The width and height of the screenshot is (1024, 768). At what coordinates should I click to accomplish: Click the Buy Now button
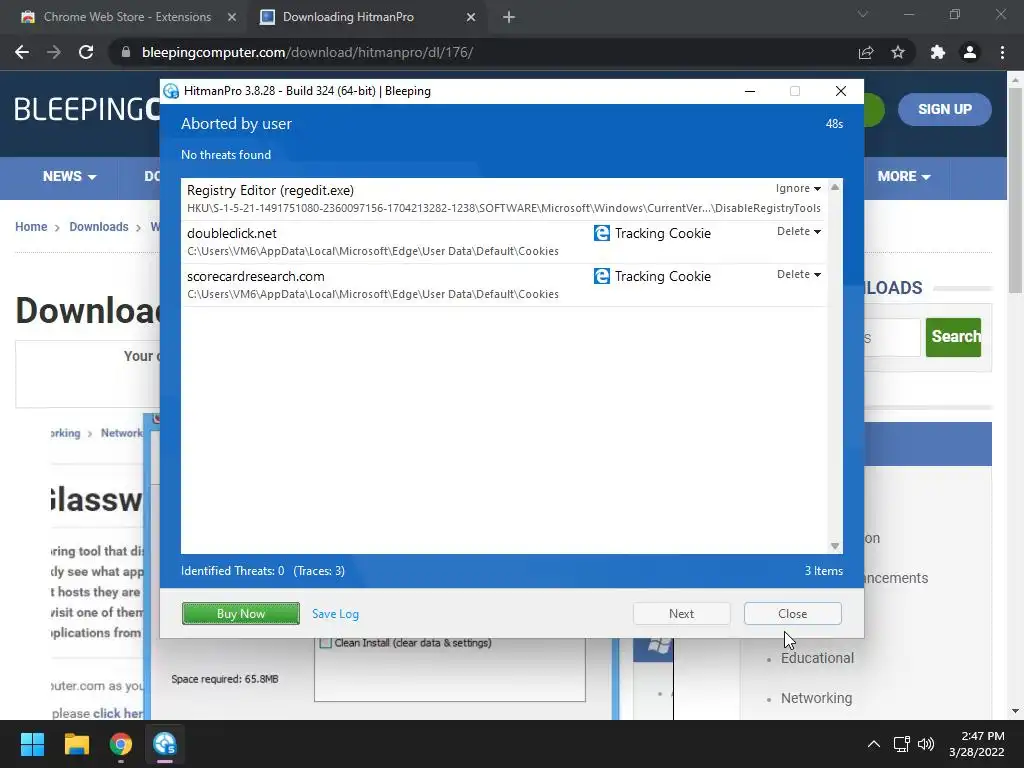pyautogui.click(x=241, y=614)
